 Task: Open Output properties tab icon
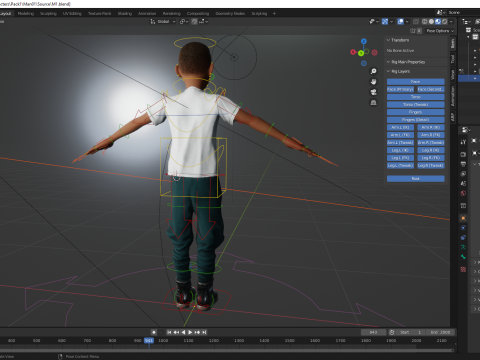[x=463, y=164]
